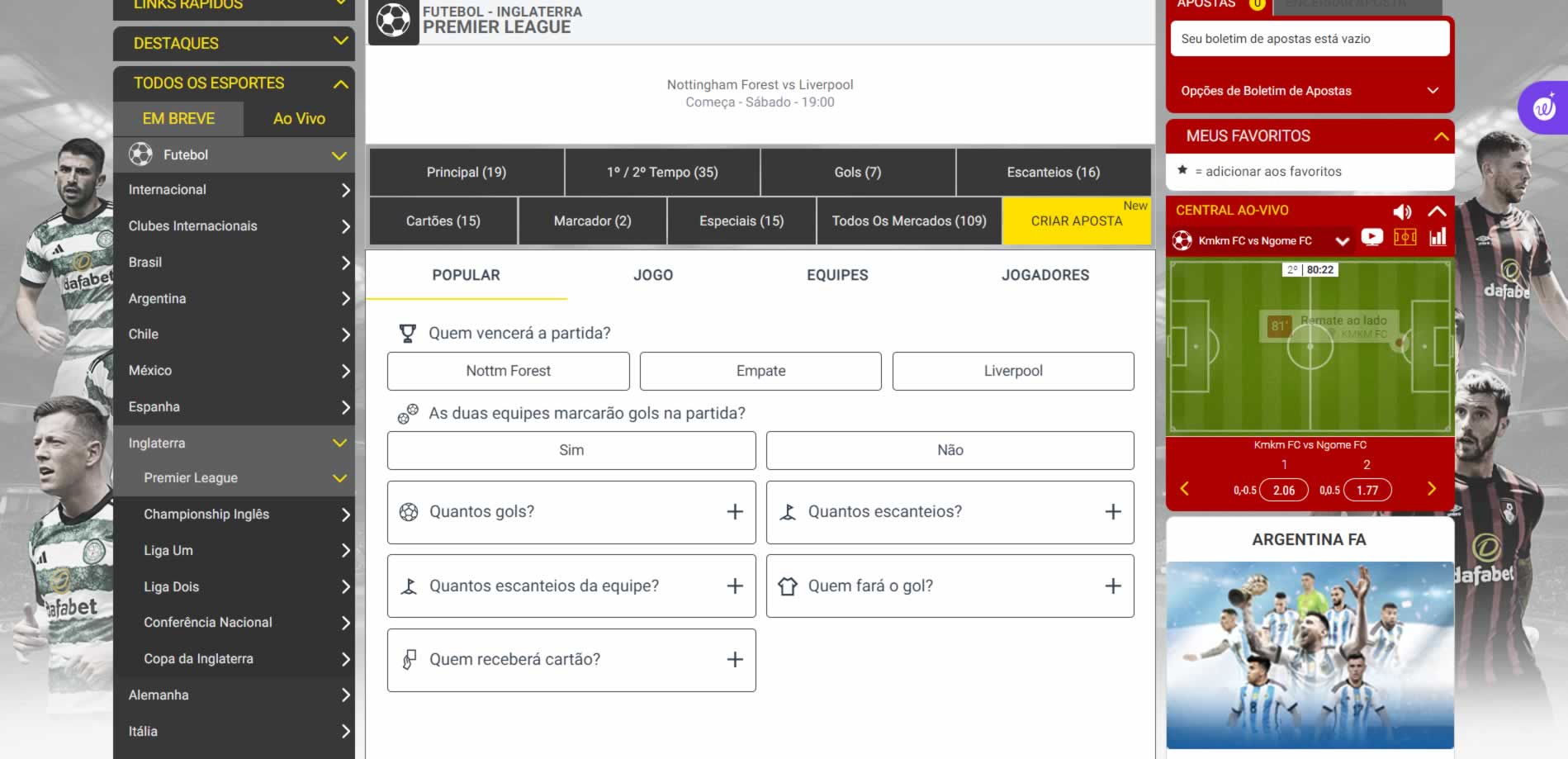Open Espanha in the sidebar
This screenshot has height=759, width=1568.
click(234, 406)
